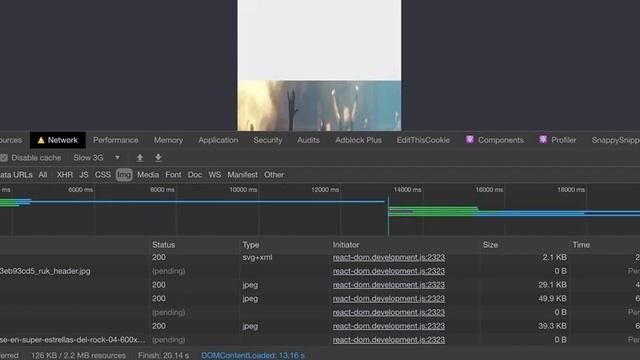The width and height of the screenshot is (640, 360).
Task: Switch to the Application tab
Action: 218,140
